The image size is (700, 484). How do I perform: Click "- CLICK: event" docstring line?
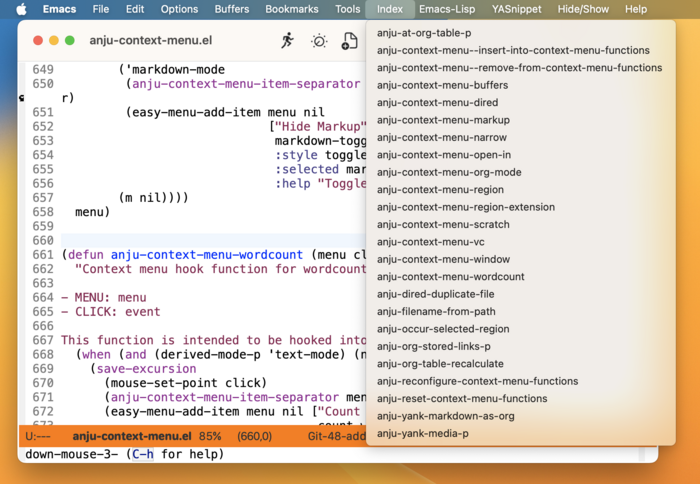click(110, 312)
